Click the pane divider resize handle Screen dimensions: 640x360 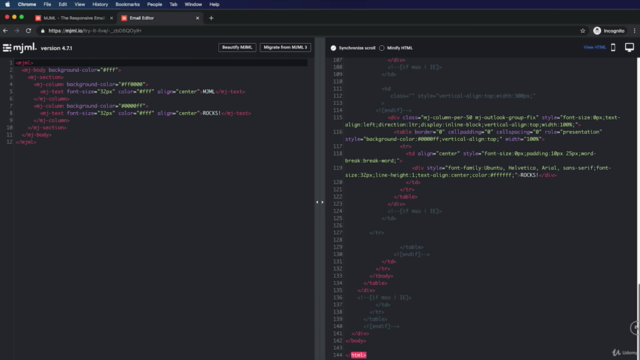(320, 202)
